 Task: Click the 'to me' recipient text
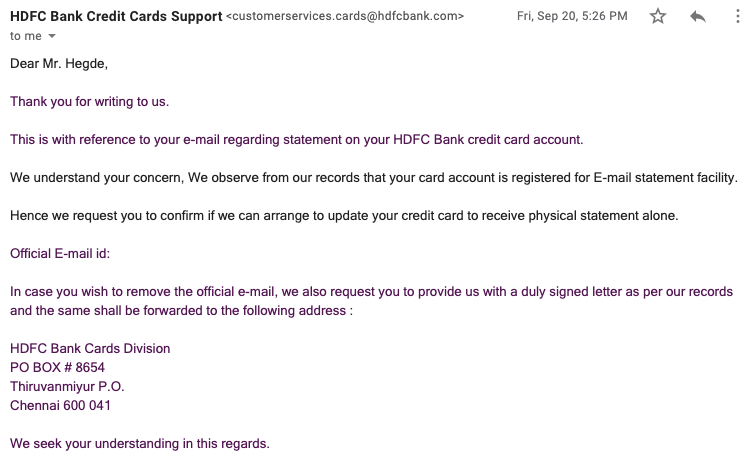point(27,36)
